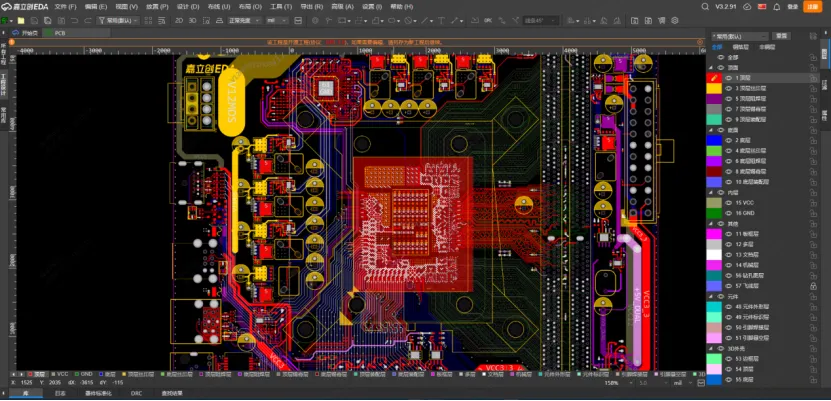Collapse the 底面 layer group
831x401 pixels.
coord(711,130)
